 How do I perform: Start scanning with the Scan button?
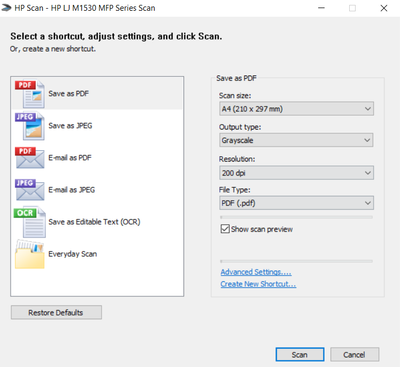click(300, 355)
